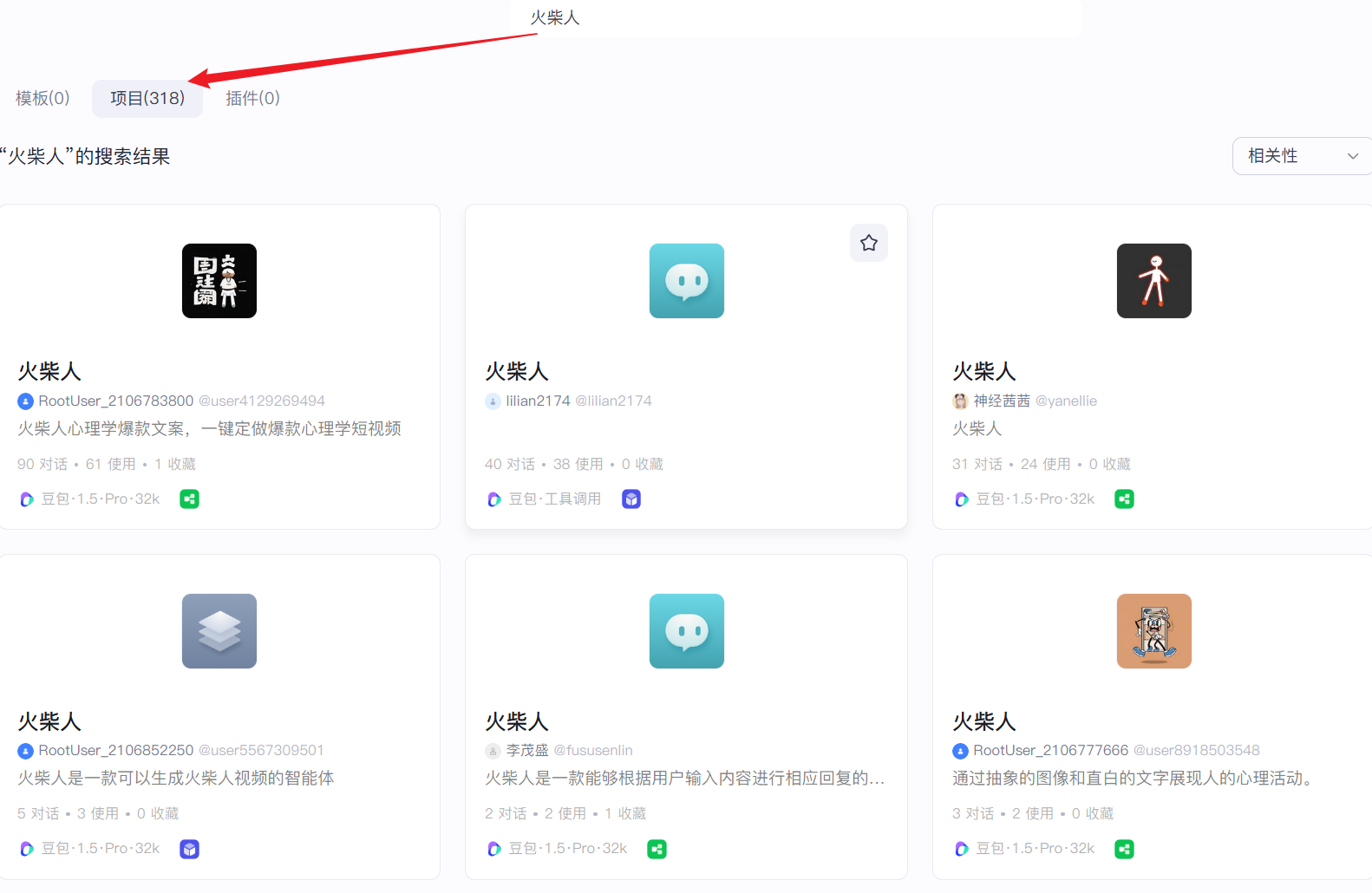Click description 火柴人是一款可以生成火柴人视频的智能体

[x=175, y=778]
